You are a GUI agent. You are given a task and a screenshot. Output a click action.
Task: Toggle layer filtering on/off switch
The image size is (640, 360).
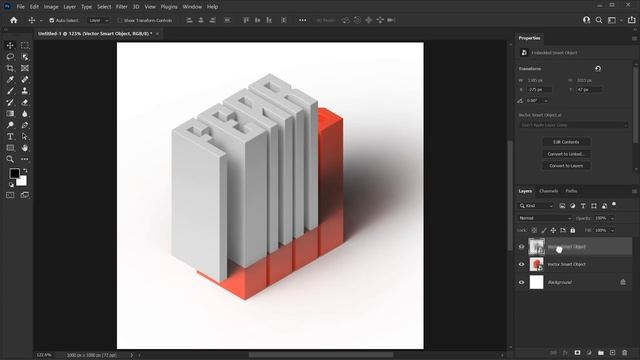click(614, 204)
